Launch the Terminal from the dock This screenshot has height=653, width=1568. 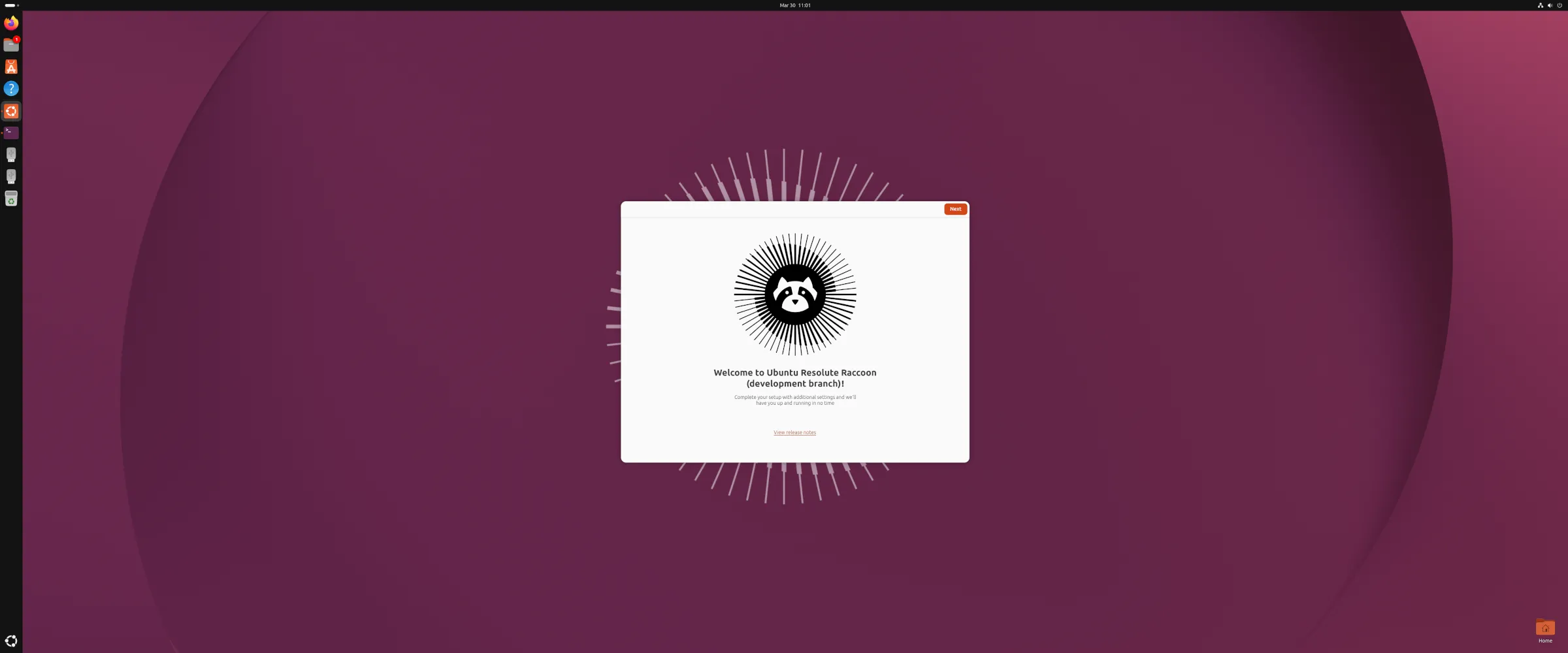(10, 133)
